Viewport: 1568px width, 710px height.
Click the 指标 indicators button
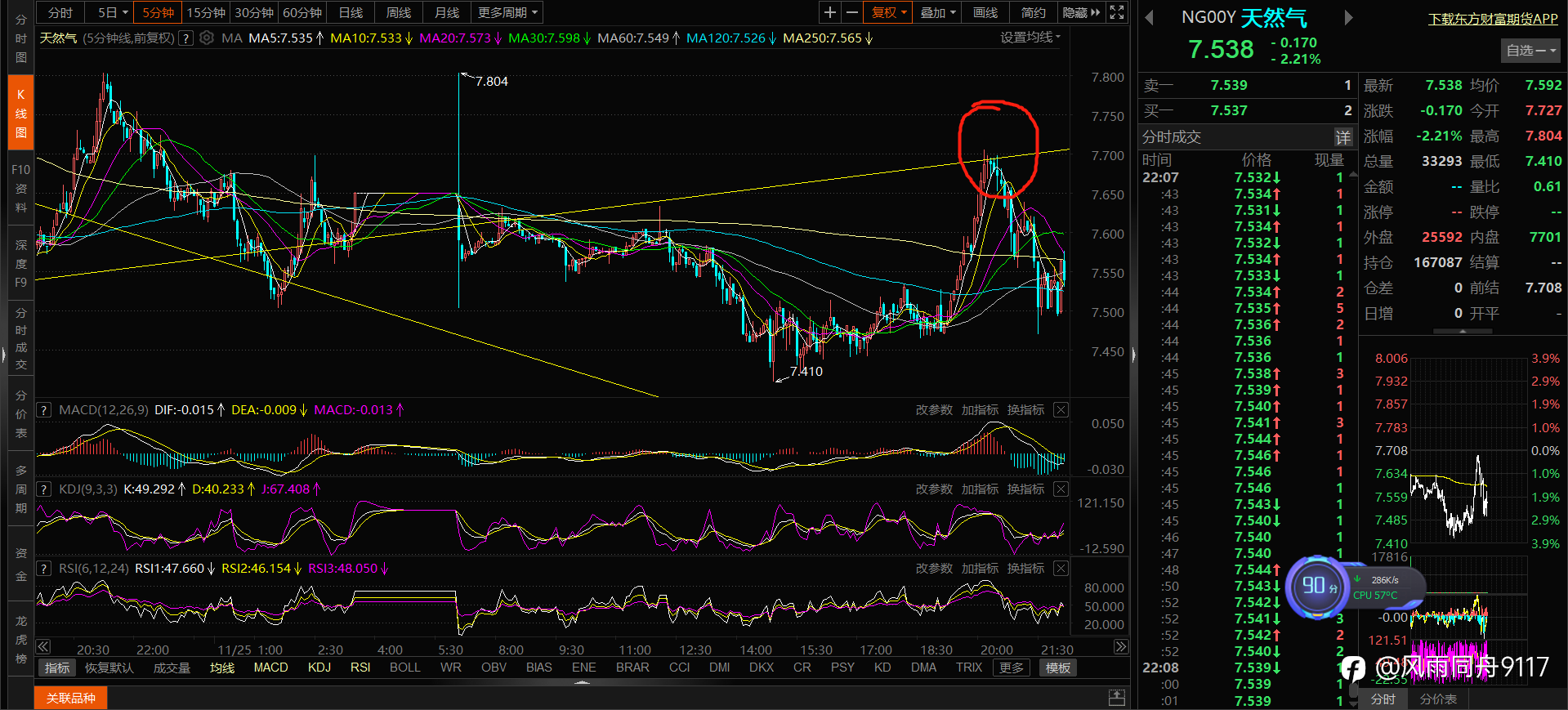click(x=57, y=668)
